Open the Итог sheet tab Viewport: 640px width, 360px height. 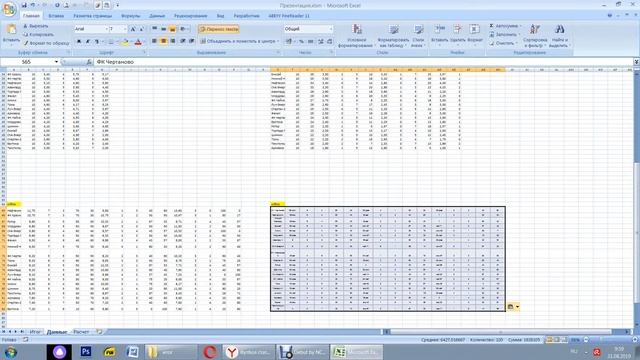tap(35, 332)
